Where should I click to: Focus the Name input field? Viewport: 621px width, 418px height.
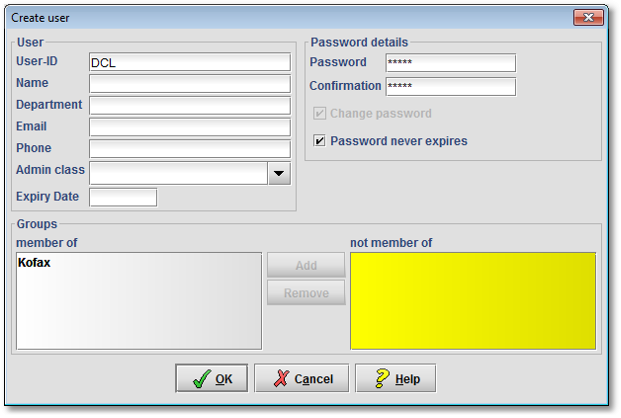coord(189,84)
